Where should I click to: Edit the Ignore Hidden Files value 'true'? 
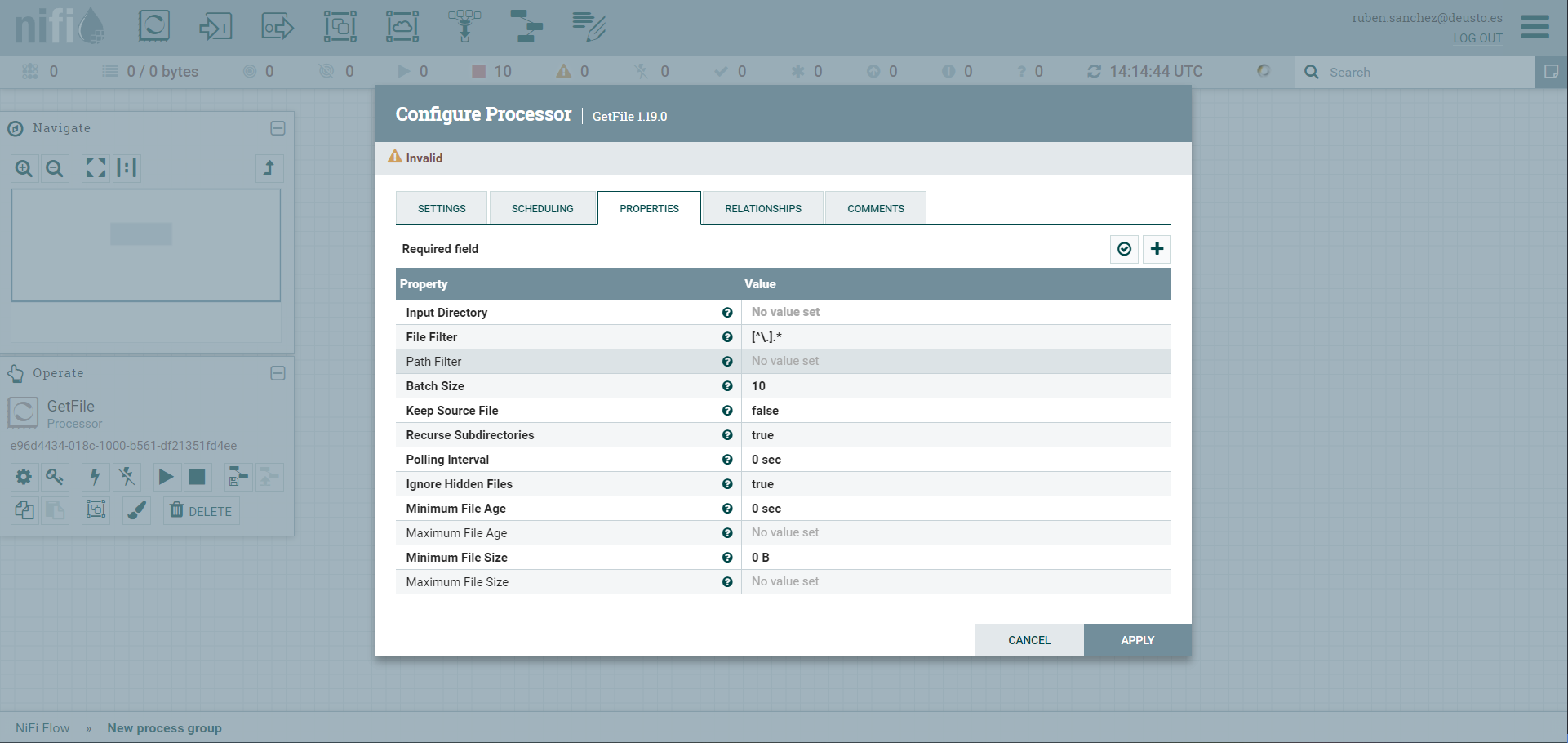pos(913,484)
